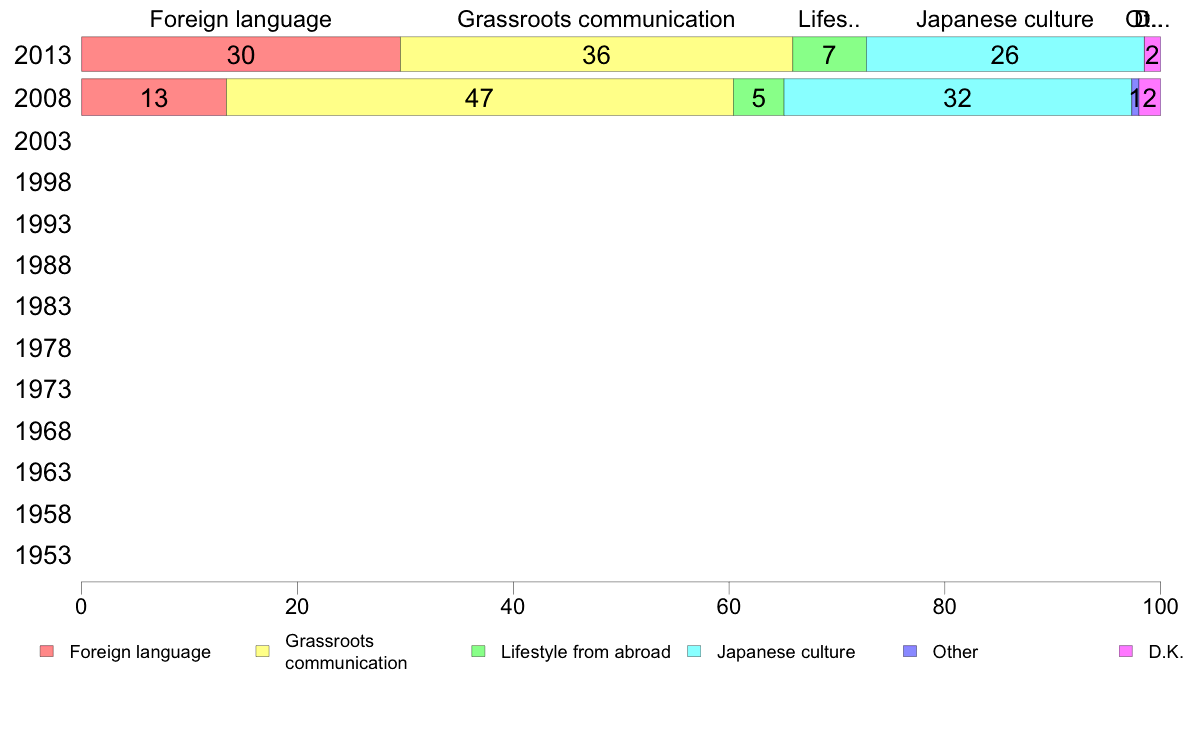
Task: Click the Japanese culture header above the bars
Action: pyautogui.click(x=1004, y=19)
